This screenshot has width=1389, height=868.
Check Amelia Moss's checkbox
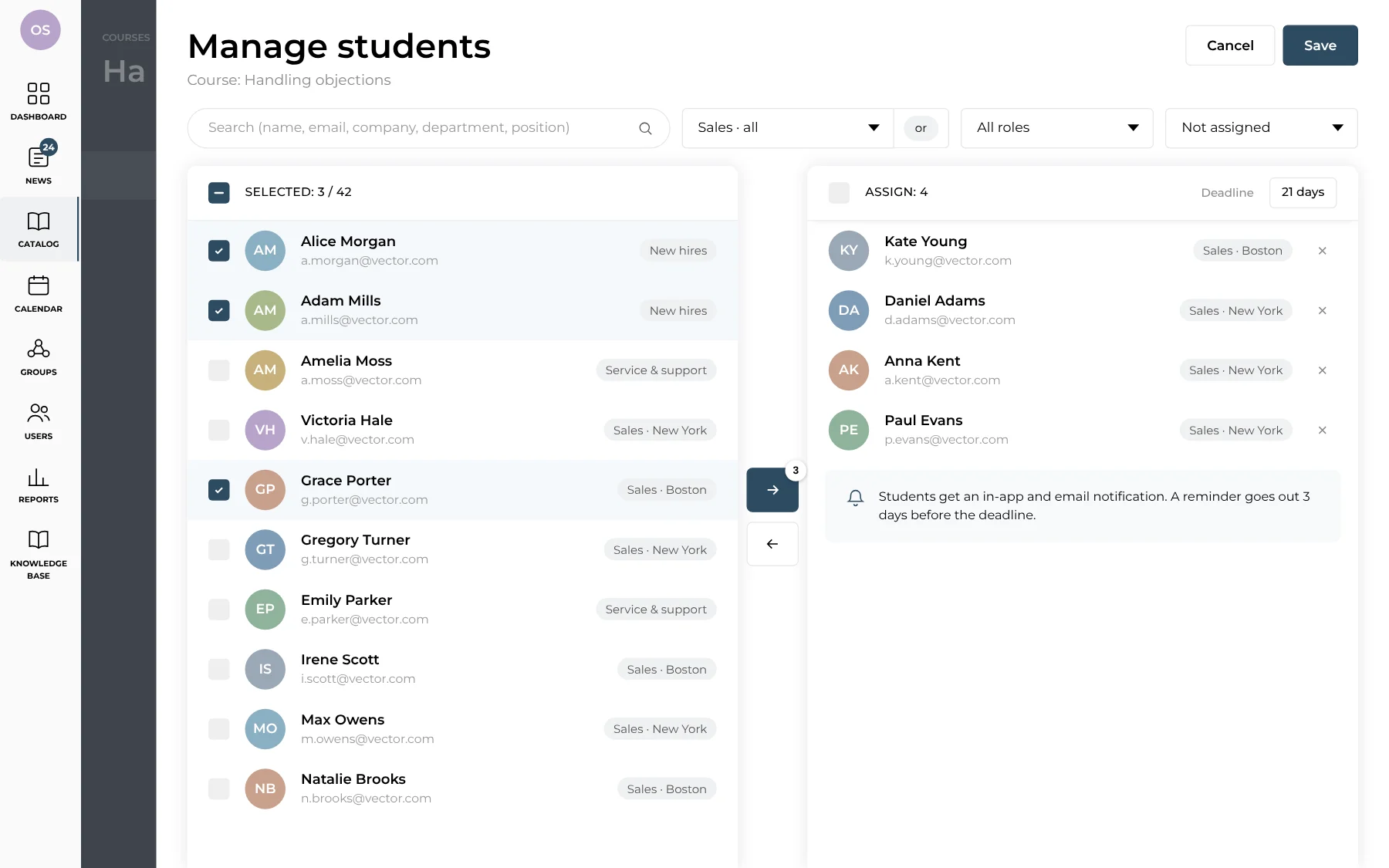[219, 370]
